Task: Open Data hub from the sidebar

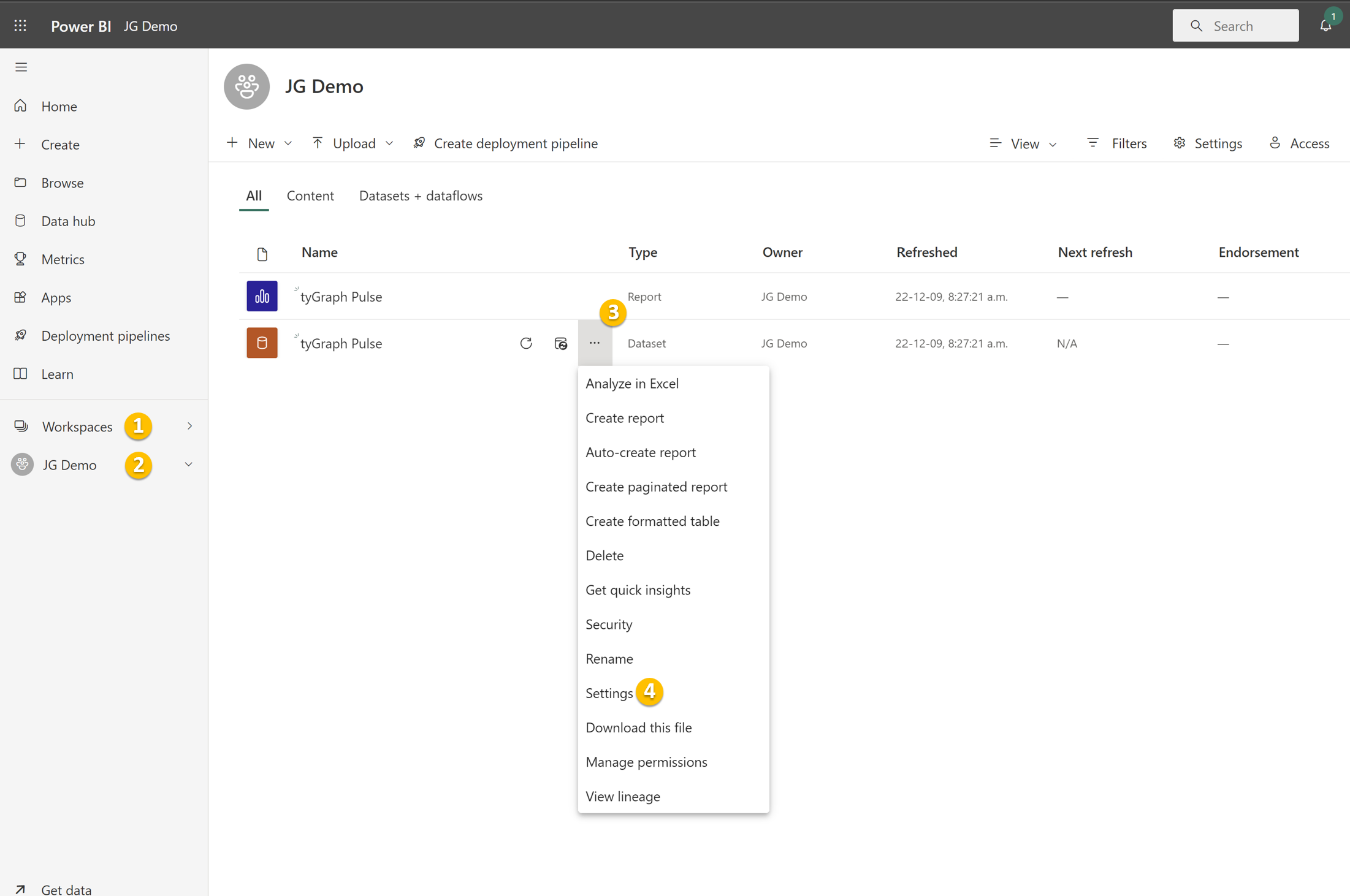Action: (68, 221)
